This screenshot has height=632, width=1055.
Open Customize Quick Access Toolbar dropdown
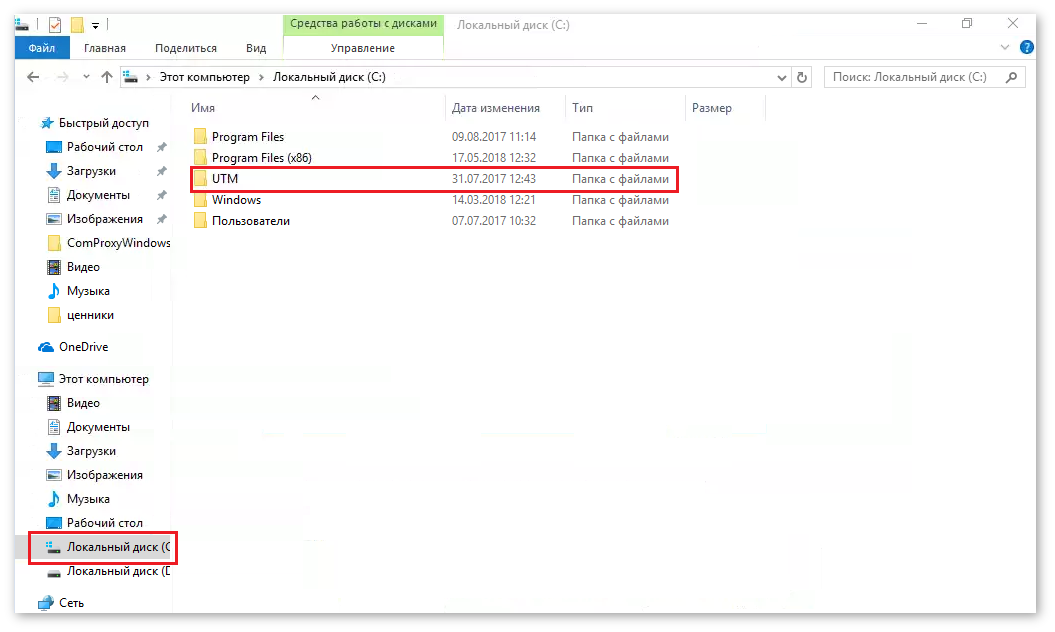pyautogui.click(x=95, y=24)
